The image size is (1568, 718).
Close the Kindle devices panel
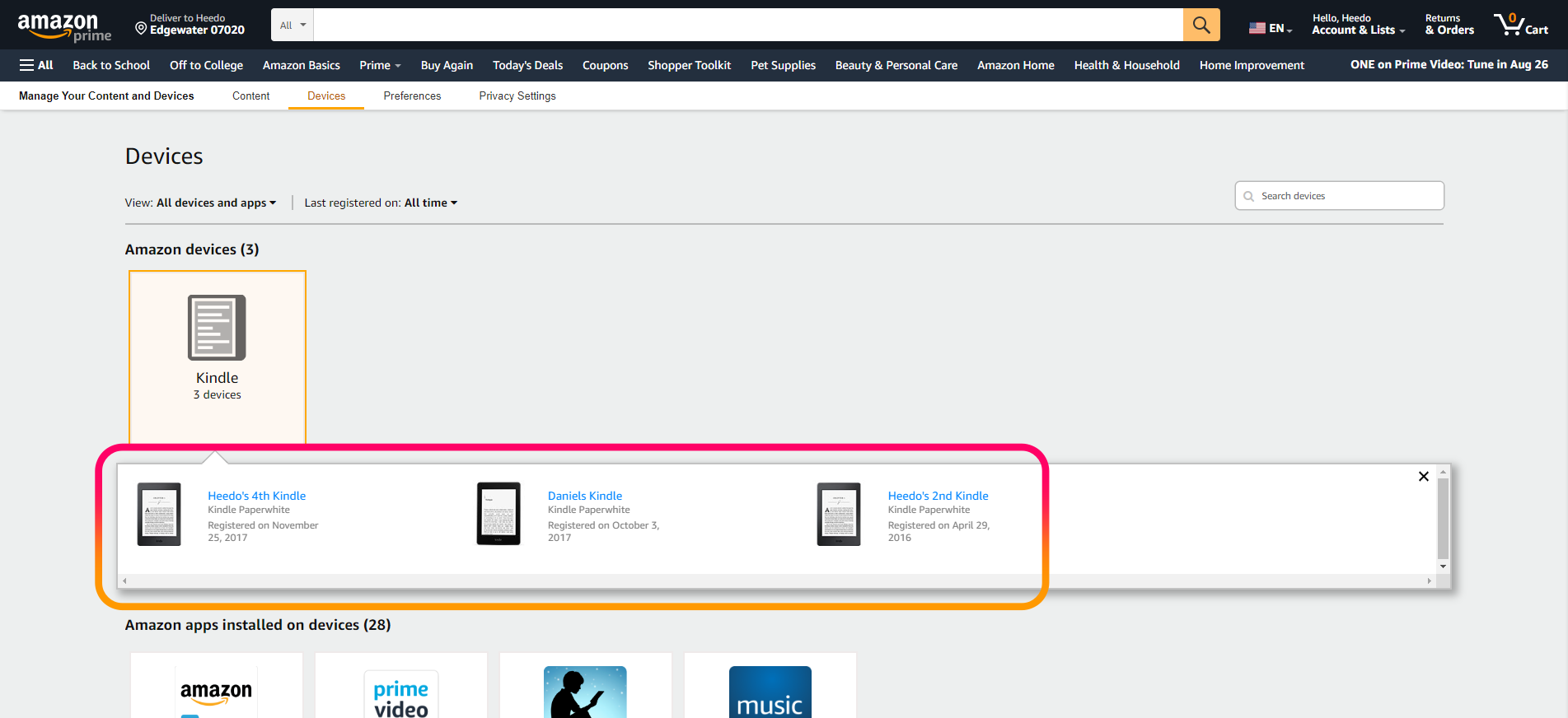coord(1423,477)
